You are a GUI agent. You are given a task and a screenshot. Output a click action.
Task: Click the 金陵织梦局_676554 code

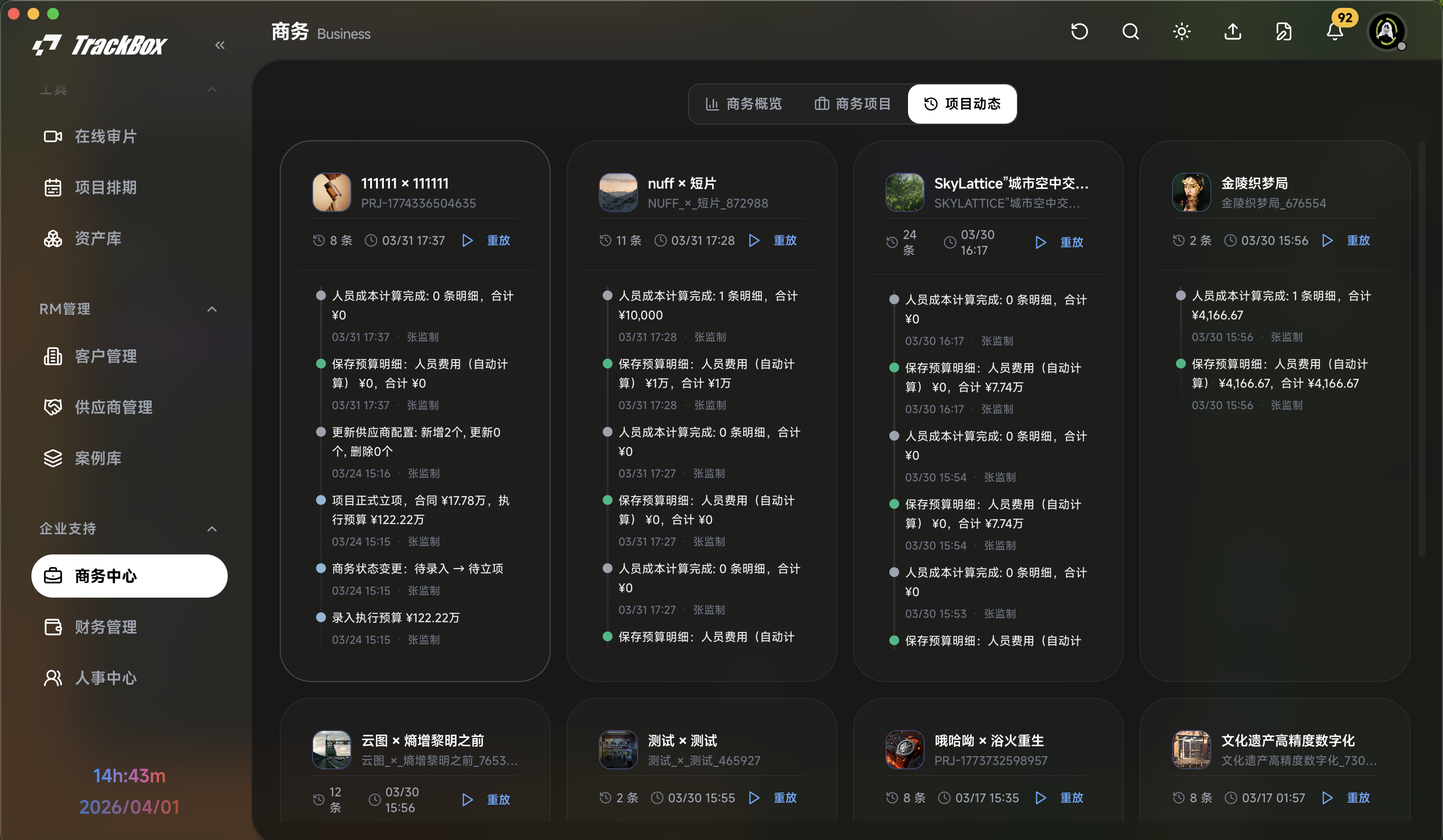(1274, 203)
